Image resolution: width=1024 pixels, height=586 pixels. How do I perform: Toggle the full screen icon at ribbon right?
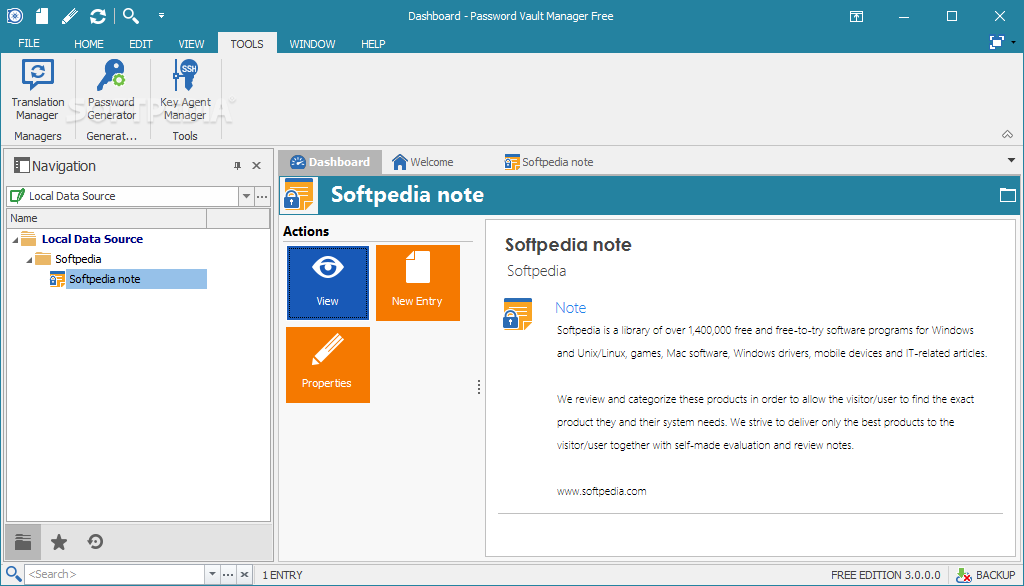click(997, 42)
